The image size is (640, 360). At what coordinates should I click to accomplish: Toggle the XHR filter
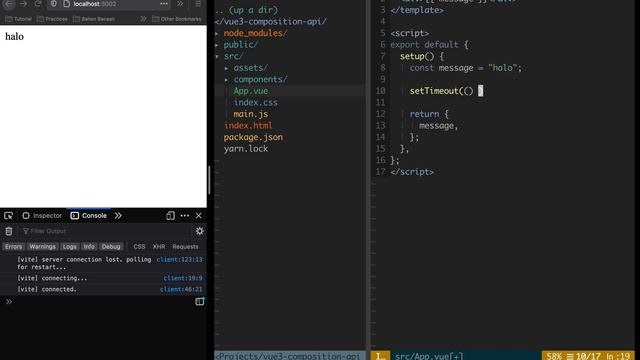point(159,247)
